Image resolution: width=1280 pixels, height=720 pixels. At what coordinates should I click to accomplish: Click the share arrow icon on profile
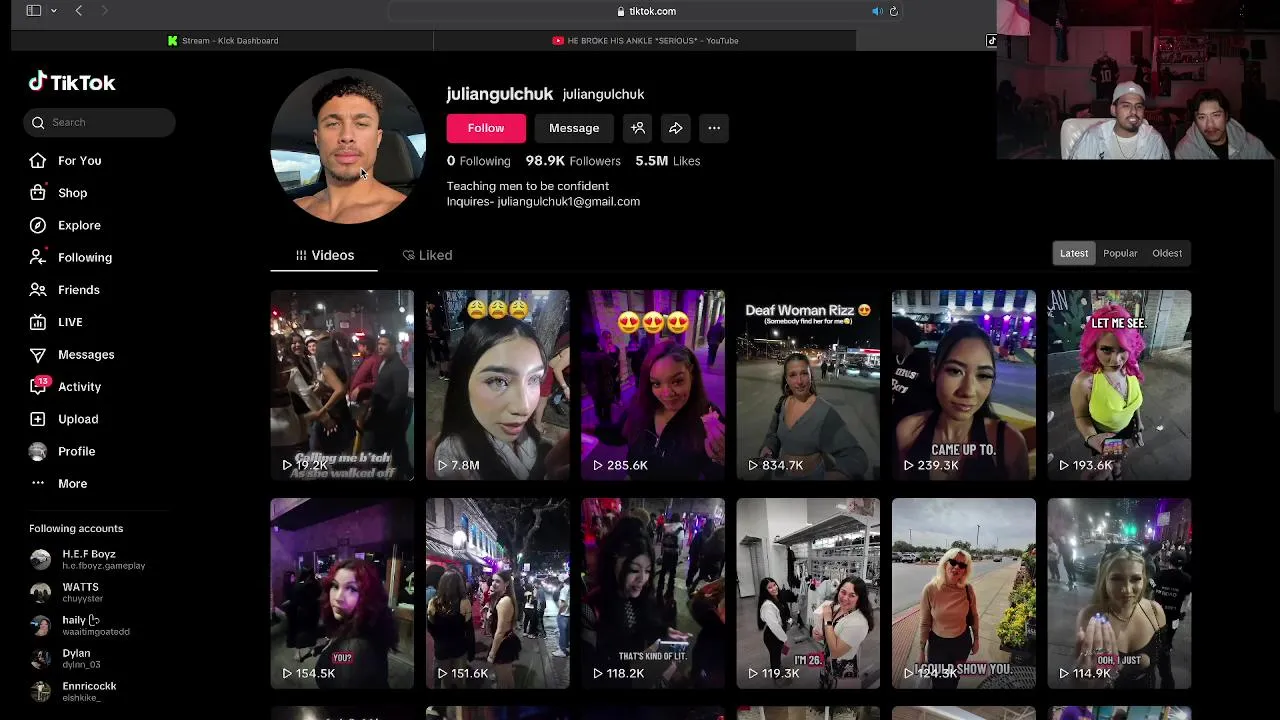pos(676,128)
